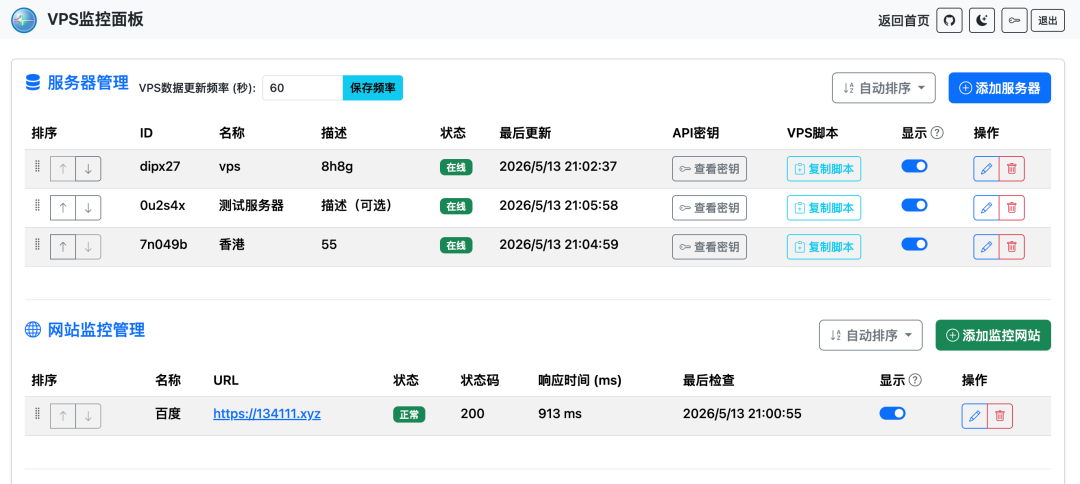The width and height of the screenshot is (1080, 484).
Task: Grab drag handle of 7n049b row
Action: [x=38, y=244]
